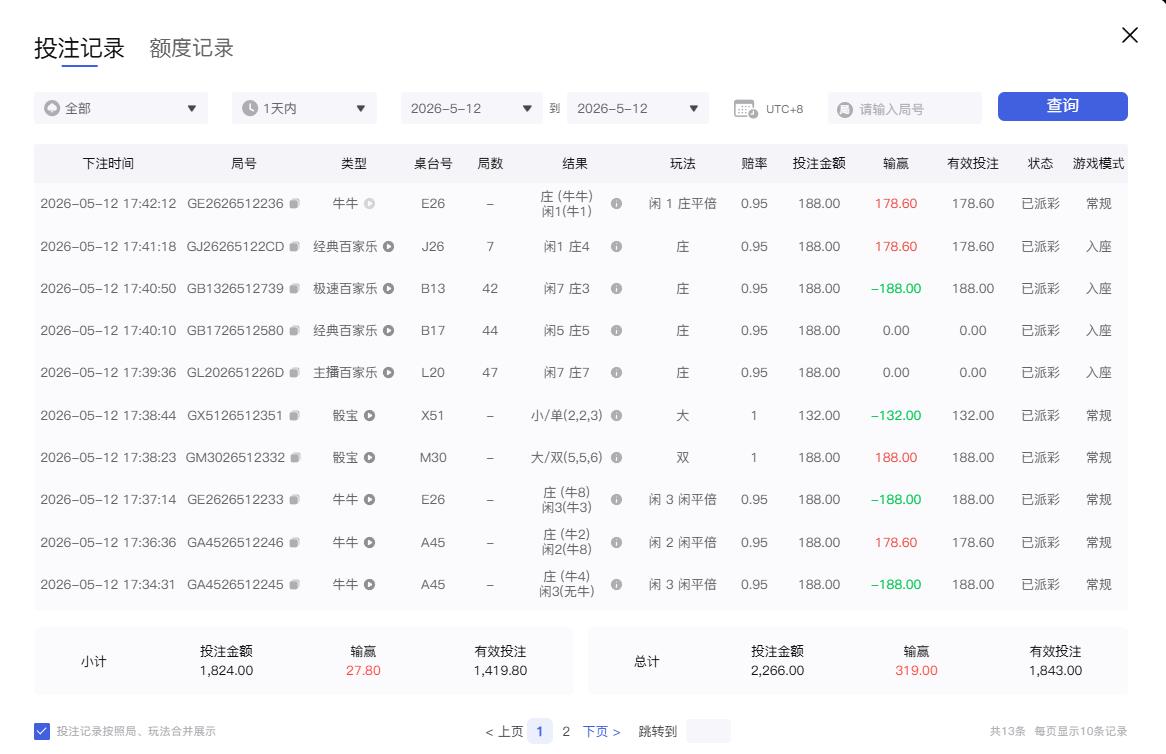Select 主播百家乐 type text
1166x754 pixels.
pos(345,373)
